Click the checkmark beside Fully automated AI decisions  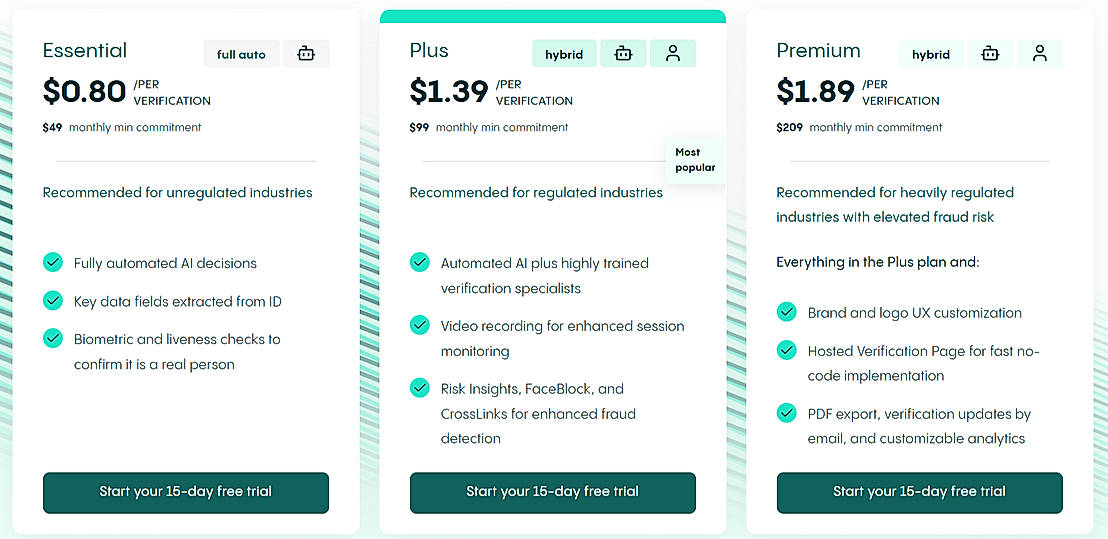53,262
